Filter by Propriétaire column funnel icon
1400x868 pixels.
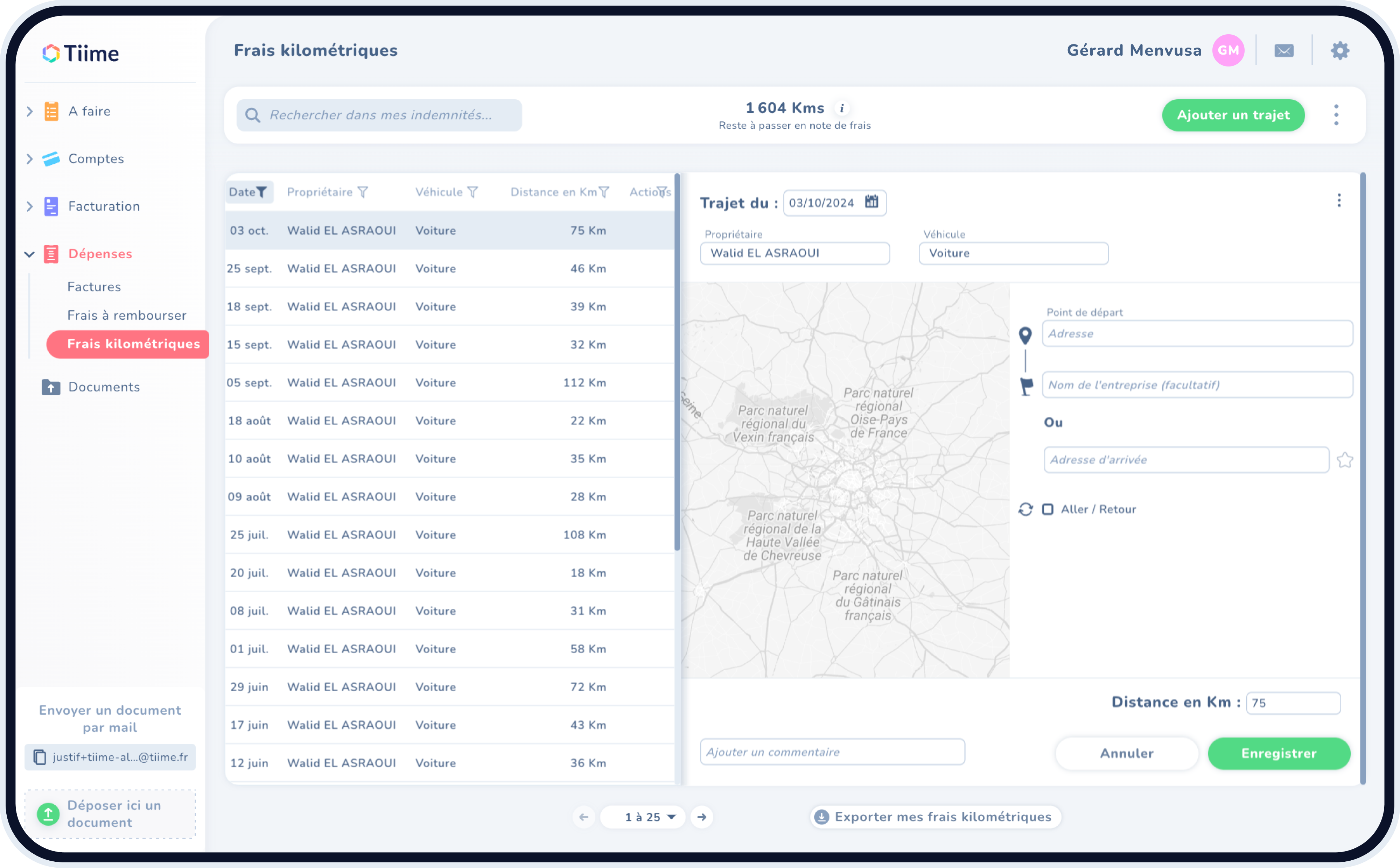(x=363, y=192)
